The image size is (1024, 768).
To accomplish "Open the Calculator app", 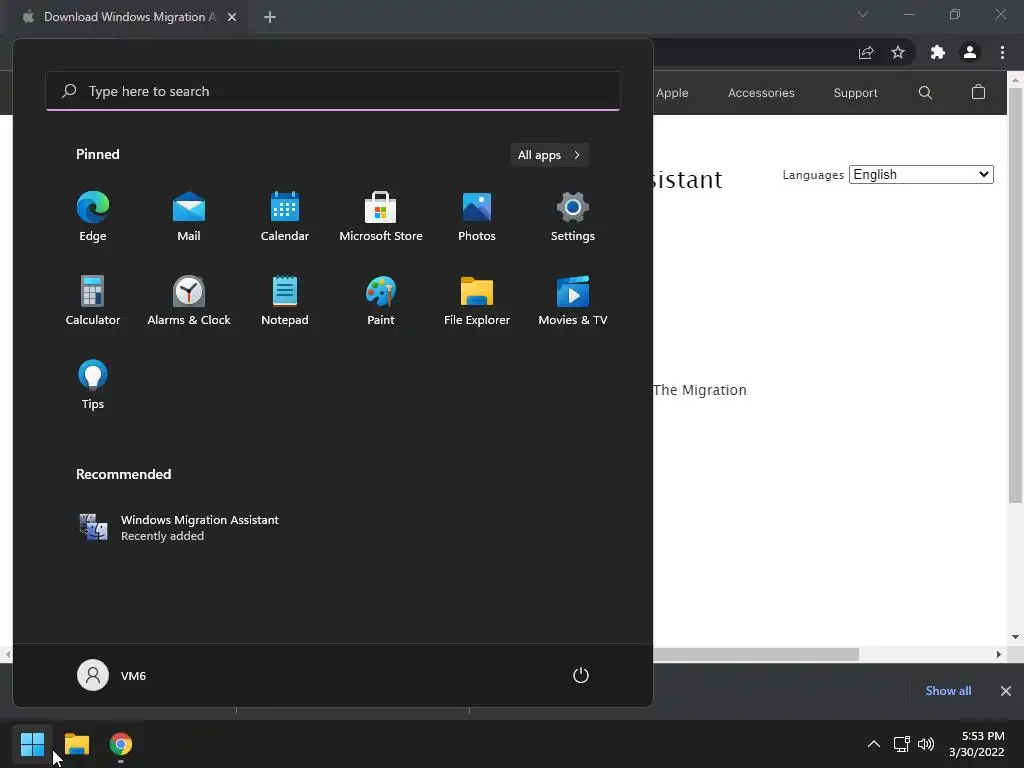I will click(x=93, y=300).
